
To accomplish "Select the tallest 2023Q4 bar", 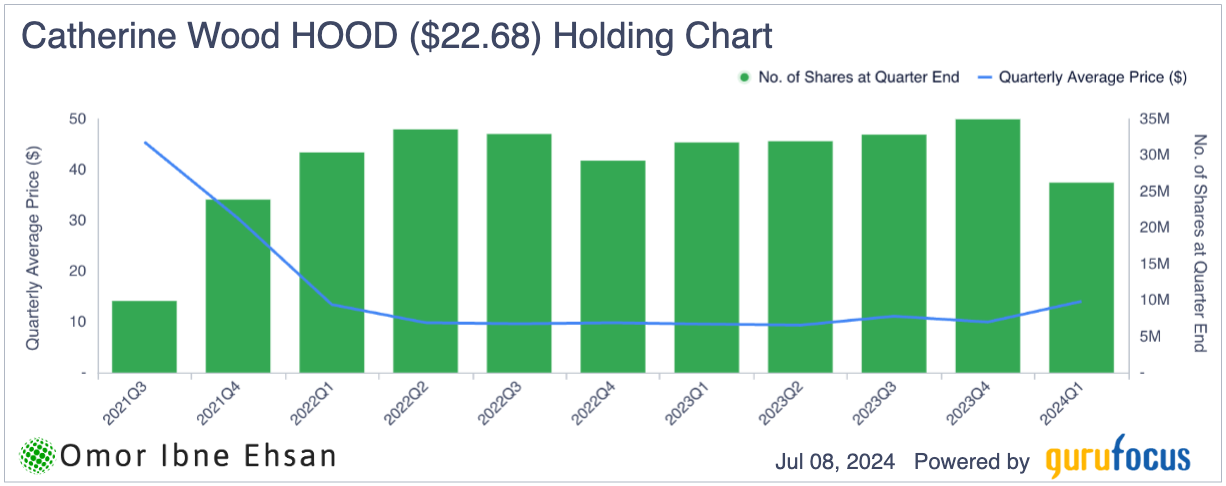I will click(x=988, y=246).
